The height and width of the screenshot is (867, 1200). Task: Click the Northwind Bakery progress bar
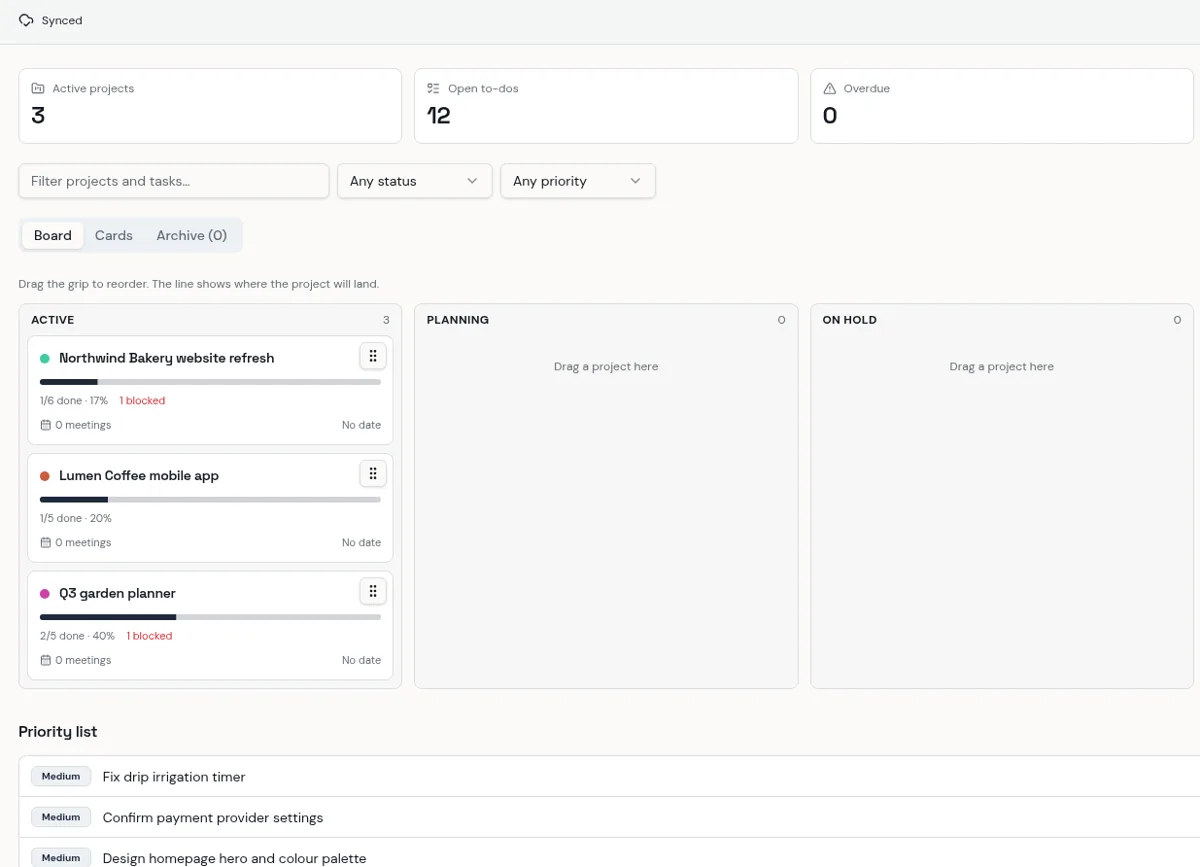210,382
